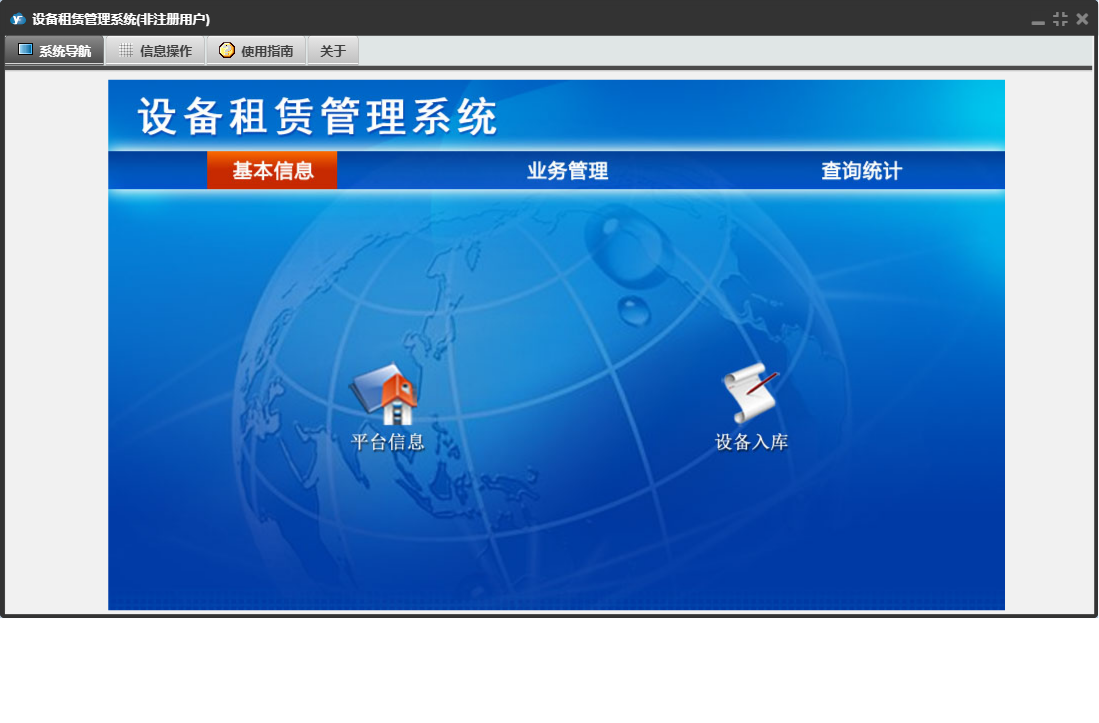Open the 设备入库 scroll icon
Viewport: 1099px width, 723px height.
pyautogui.click(x=750, y=394)
